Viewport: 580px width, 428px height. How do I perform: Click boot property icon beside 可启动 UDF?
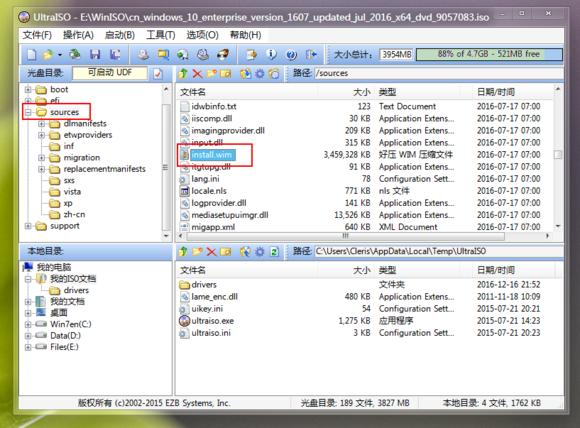coord(158,74)
